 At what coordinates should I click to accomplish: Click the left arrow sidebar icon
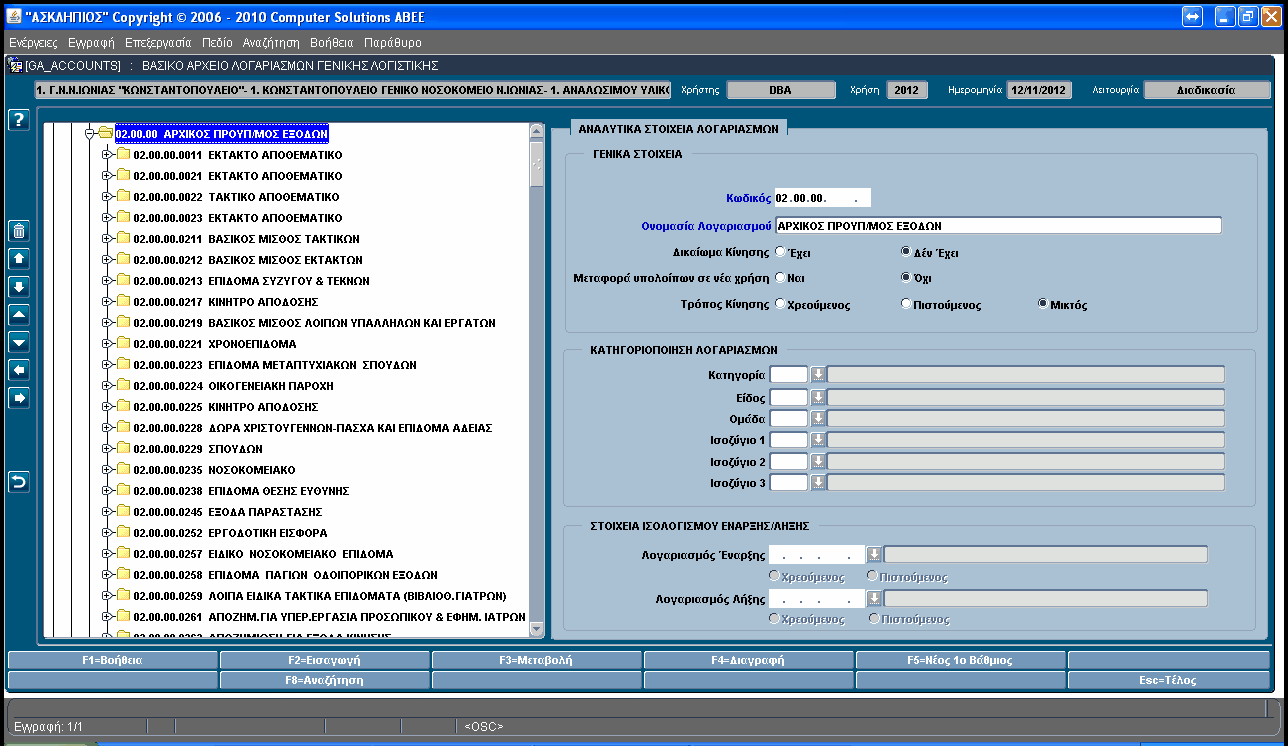pos(18,370)
